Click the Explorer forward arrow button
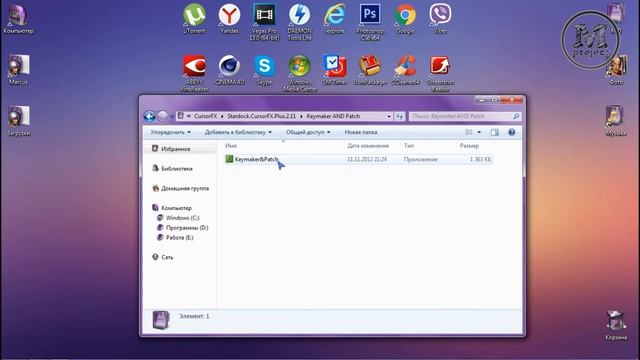Image resolution: width=640 pixels, height=360 pixels. click(x=162, y=116)
